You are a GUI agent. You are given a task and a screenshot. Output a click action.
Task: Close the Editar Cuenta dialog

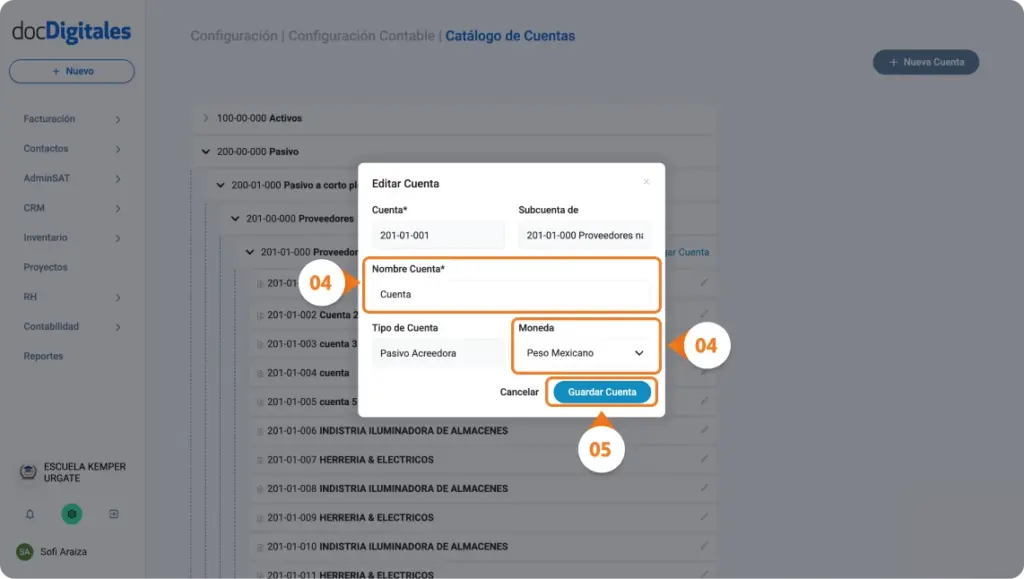(x=646, y=182)
